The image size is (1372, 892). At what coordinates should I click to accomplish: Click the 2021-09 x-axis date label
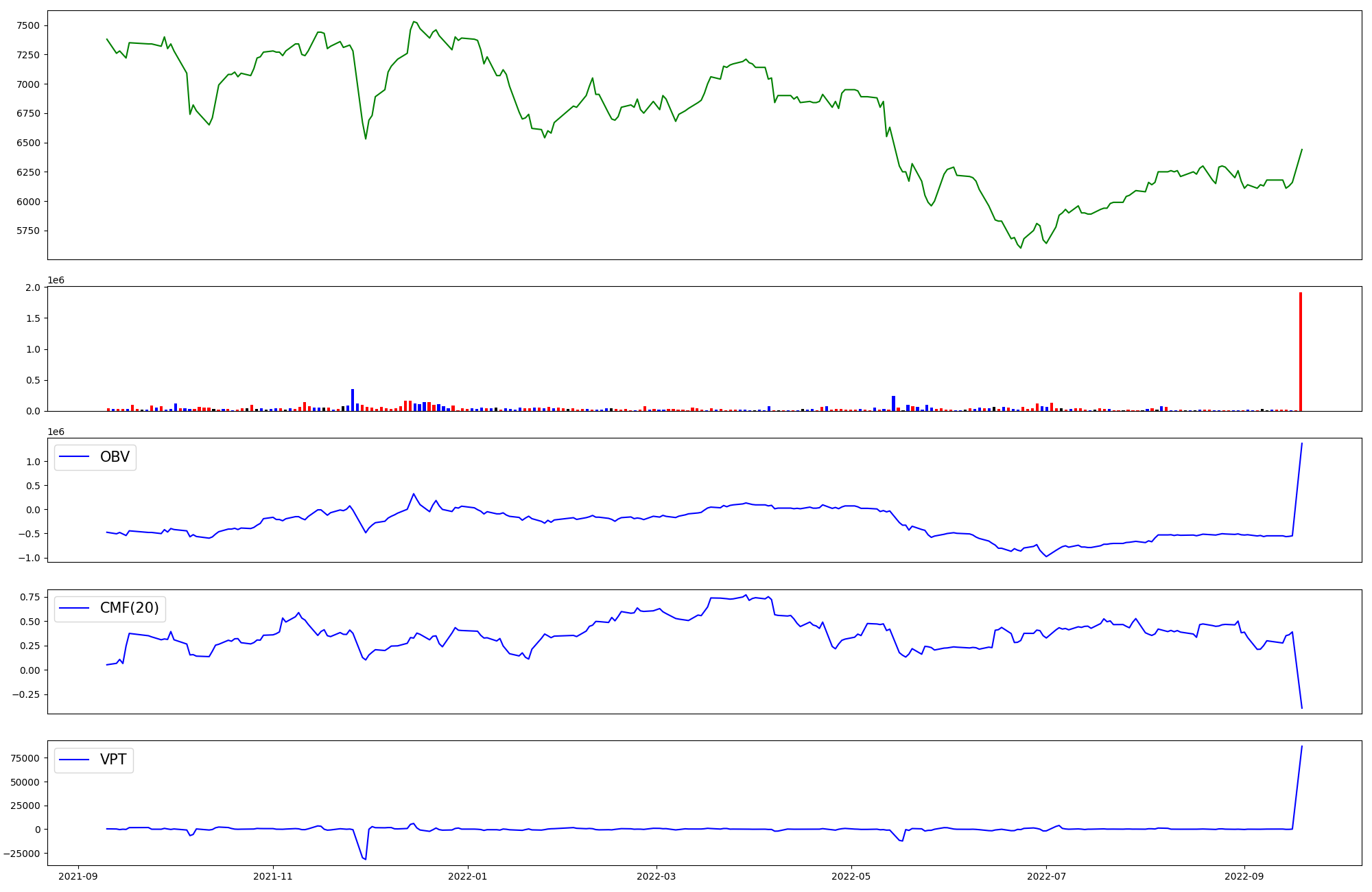click(78, 876)
